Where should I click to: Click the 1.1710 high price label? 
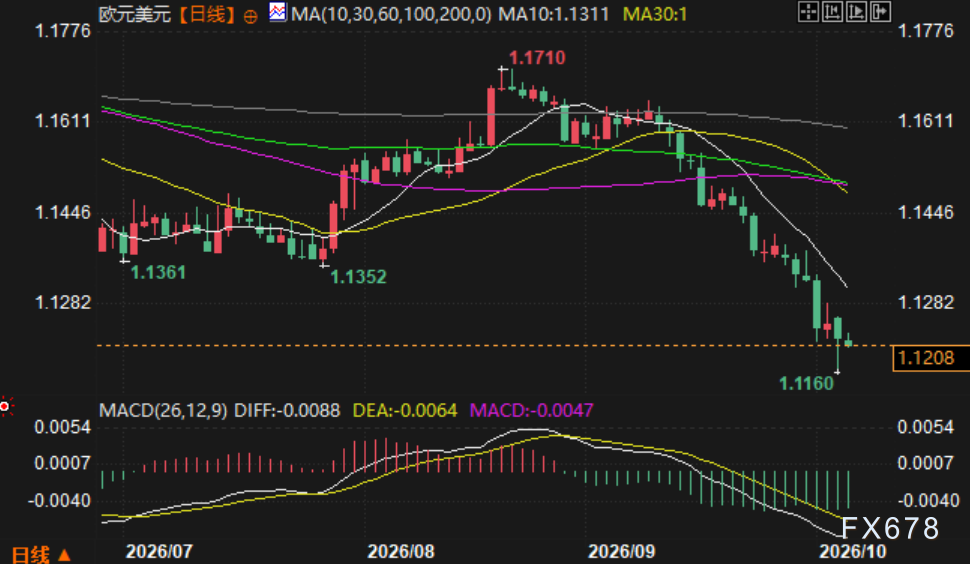coord(537,58)
